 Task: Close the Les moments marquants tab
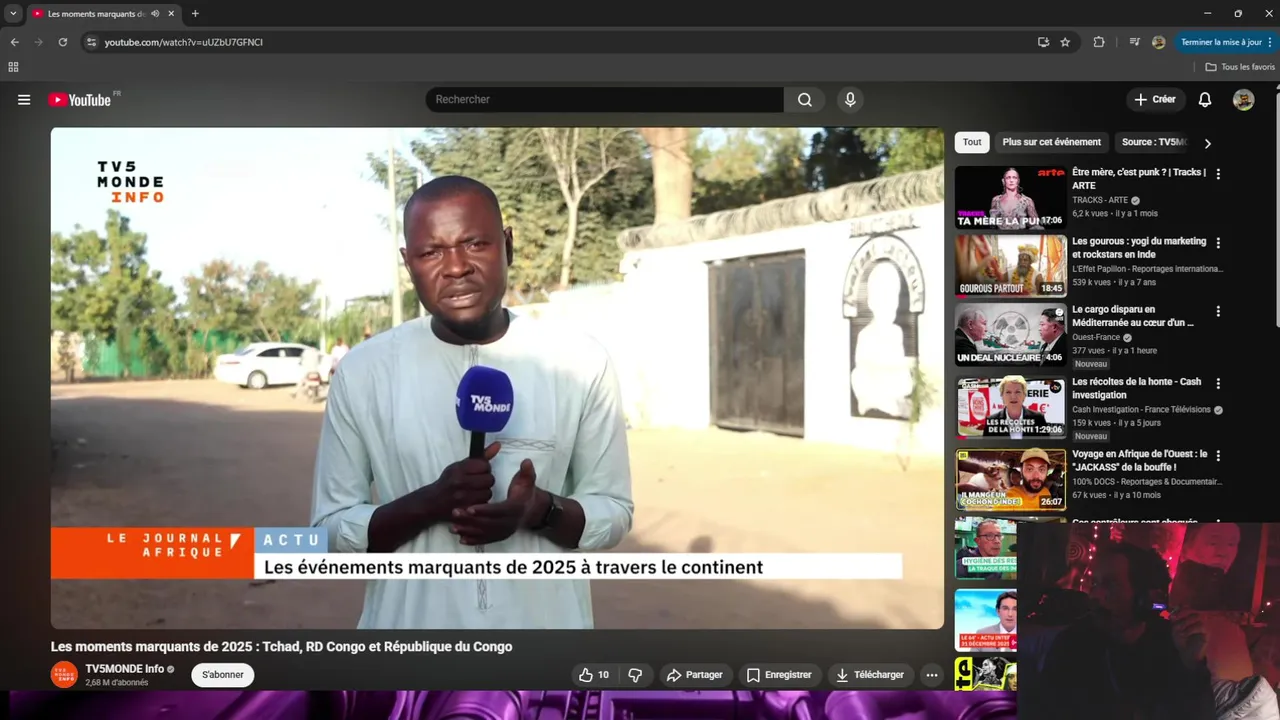pos(171,14)
